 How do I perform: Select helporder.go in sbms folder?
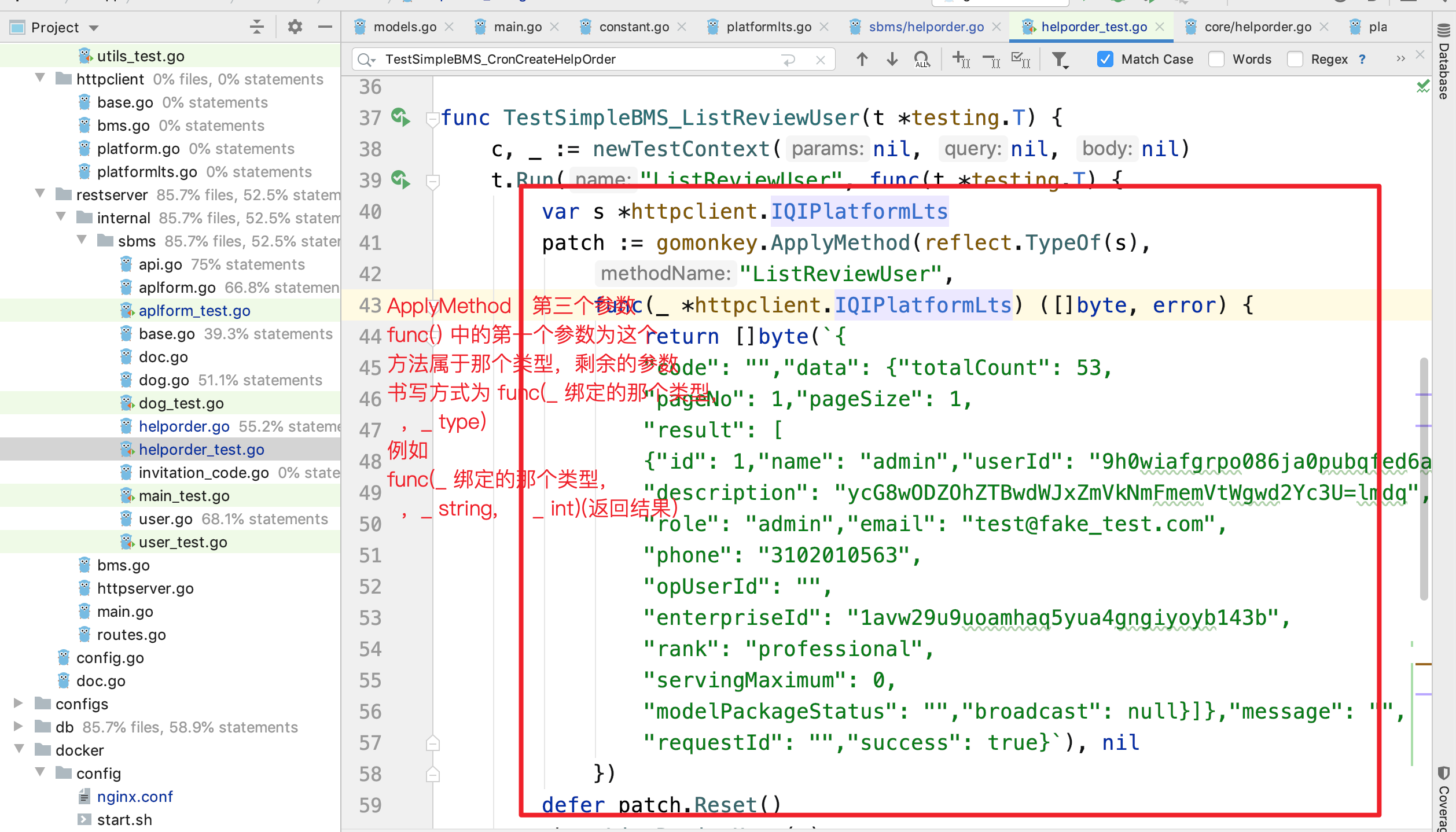click(x=184, y=426)
